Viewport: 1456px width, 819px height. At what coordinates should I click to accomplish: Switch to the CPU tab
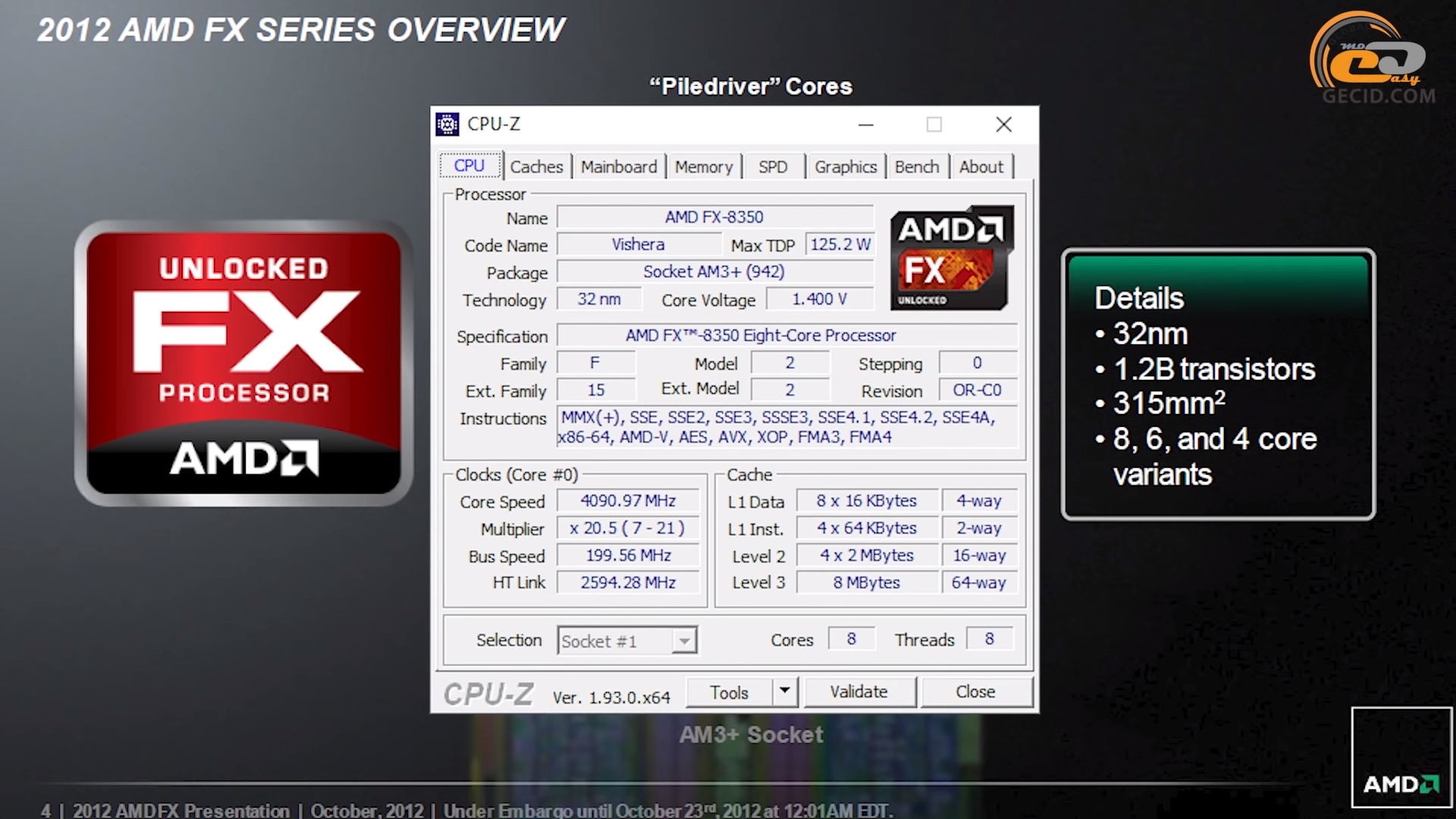469,165
